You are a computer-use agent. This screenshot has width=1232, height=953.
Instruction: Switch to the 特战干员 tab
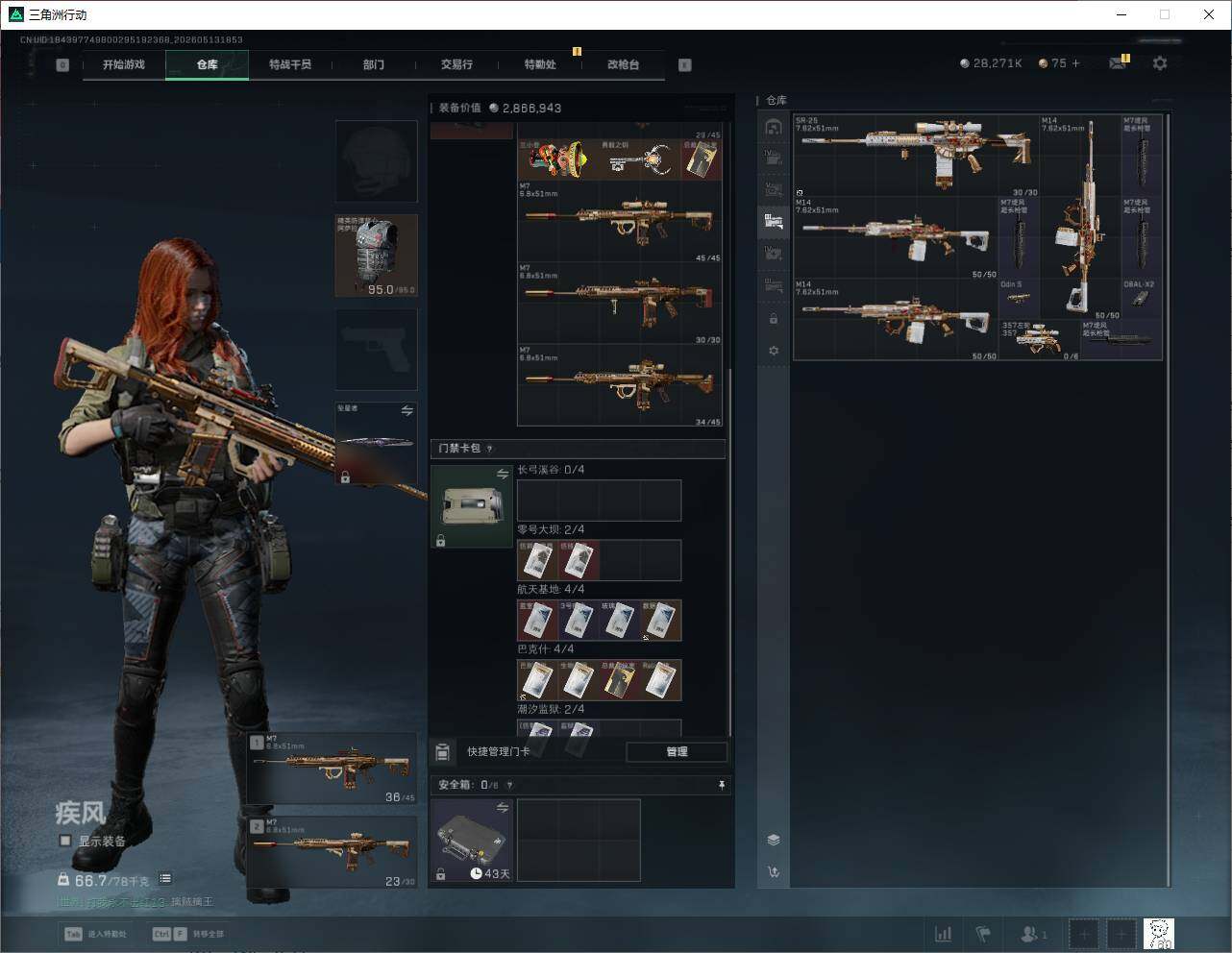[x=290, y=64]
